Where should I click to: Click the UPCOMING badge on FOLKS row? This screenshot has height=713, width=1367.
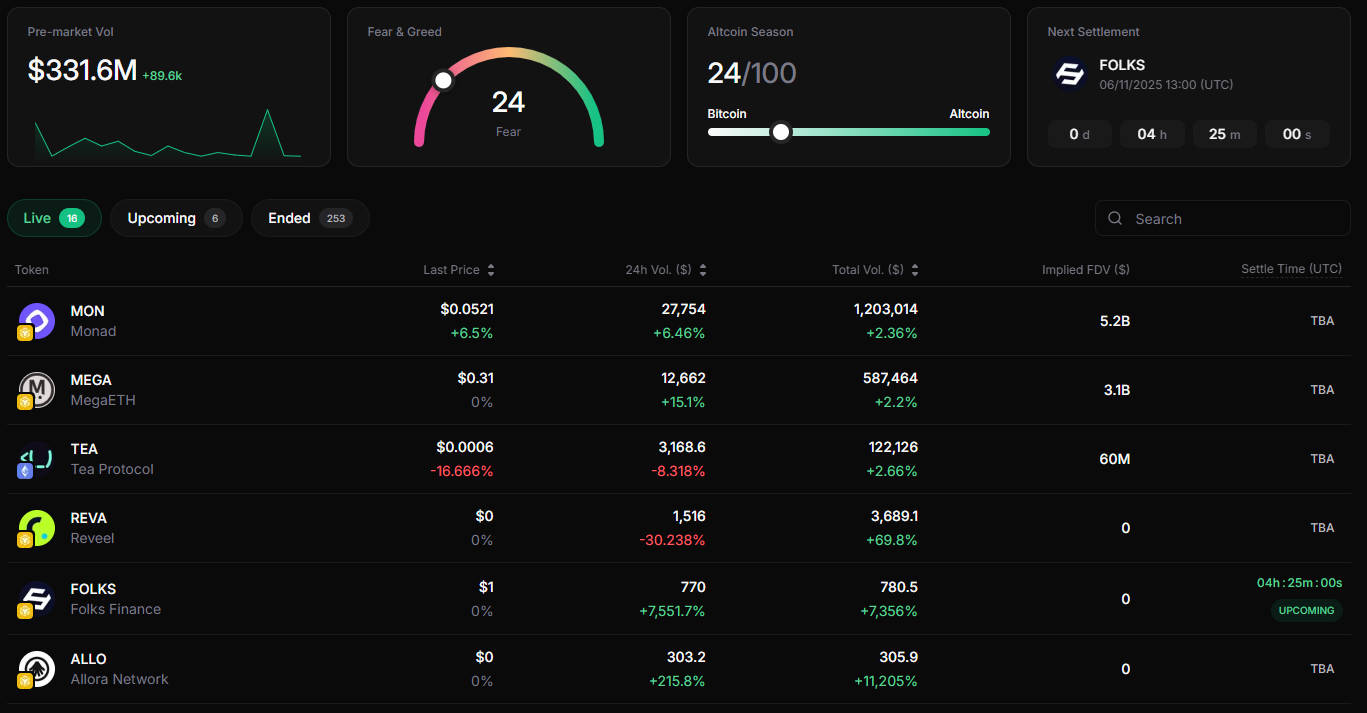click(1306, 611)
